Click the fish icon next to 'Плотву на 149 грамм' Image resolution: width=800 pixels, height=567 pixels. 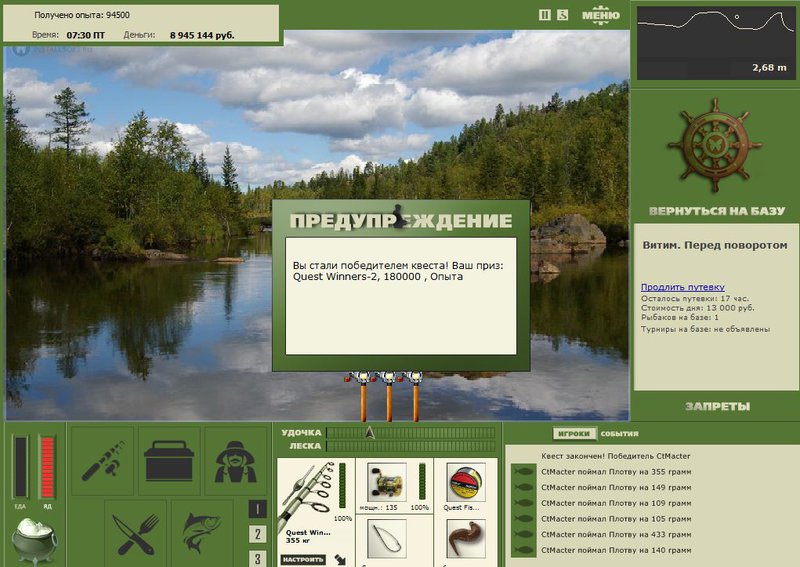[523, 487]
